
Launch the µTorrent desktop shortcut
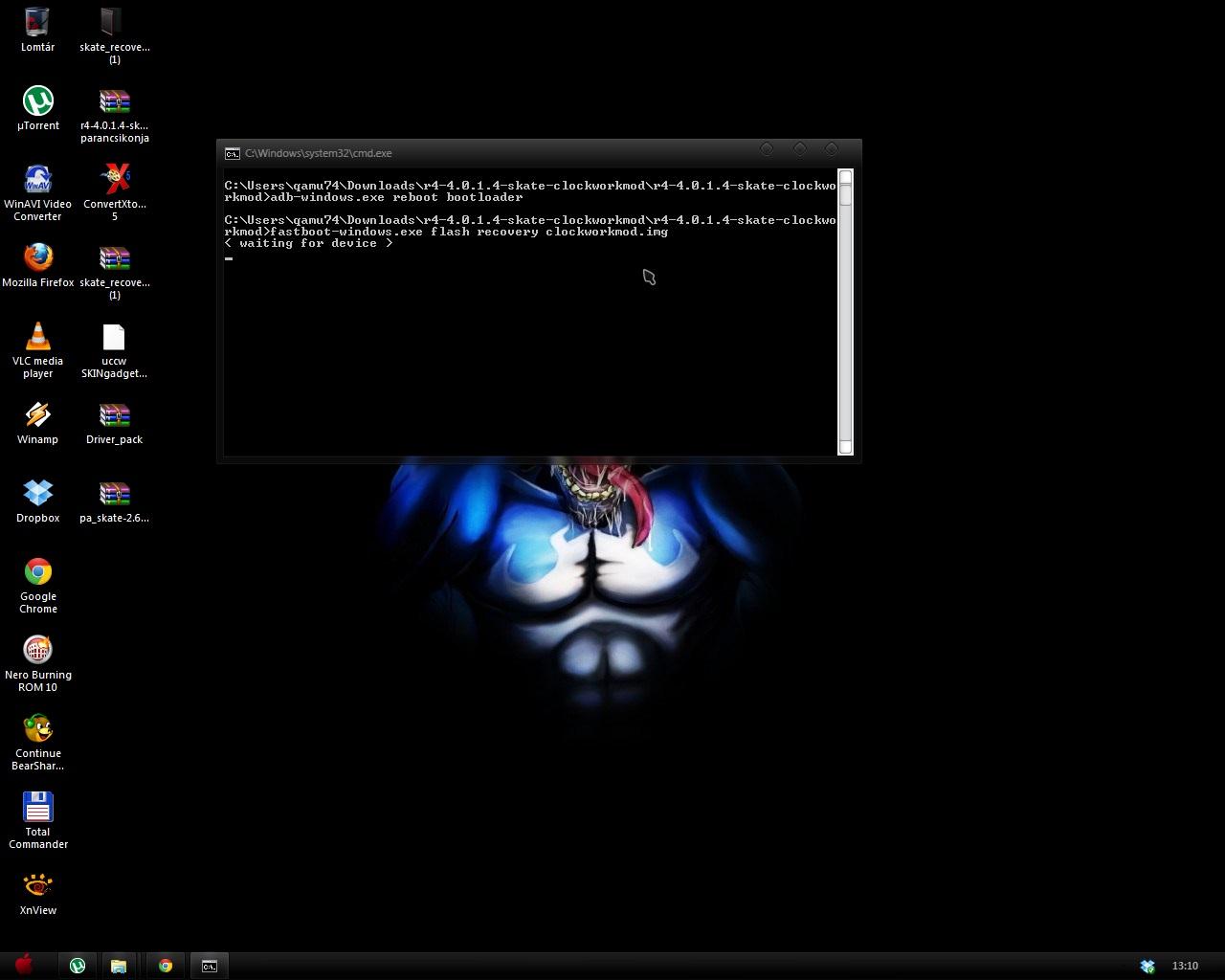point(38,108)
